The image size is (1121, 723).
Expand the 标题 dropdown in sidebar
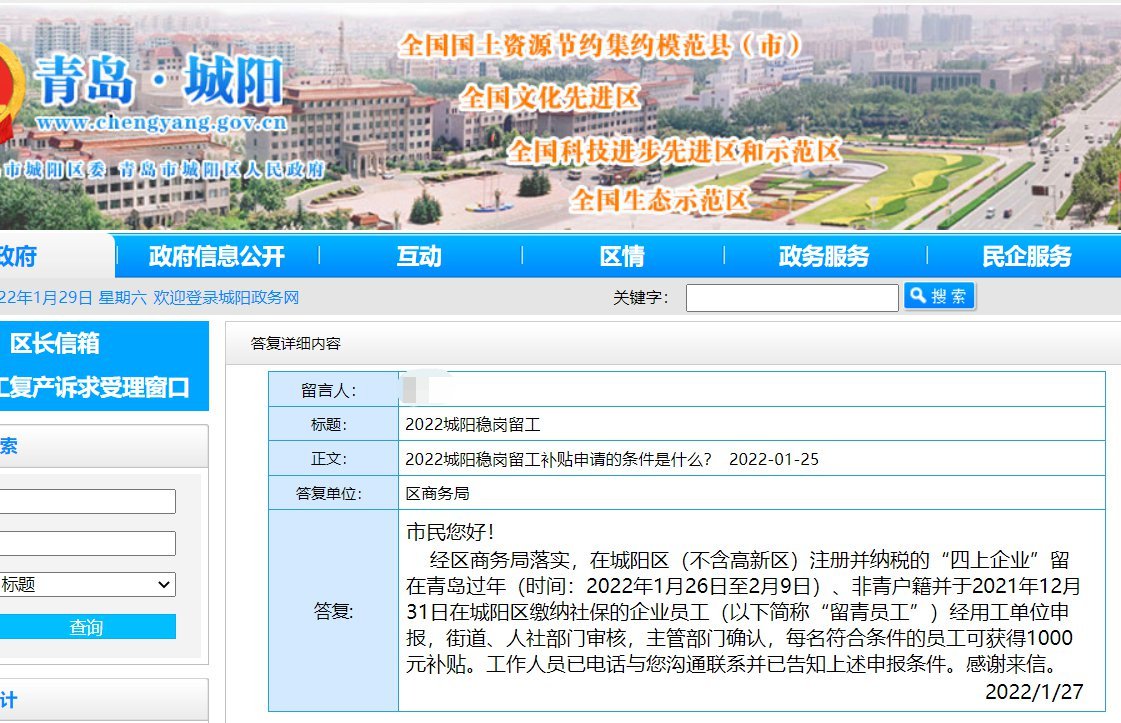(87, 585)
